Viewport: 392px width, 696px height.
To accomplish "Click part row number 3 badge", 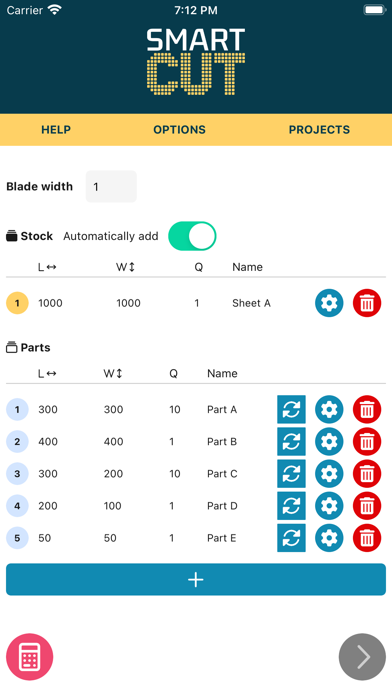I will pyautogui.click(x=17, y=474).
